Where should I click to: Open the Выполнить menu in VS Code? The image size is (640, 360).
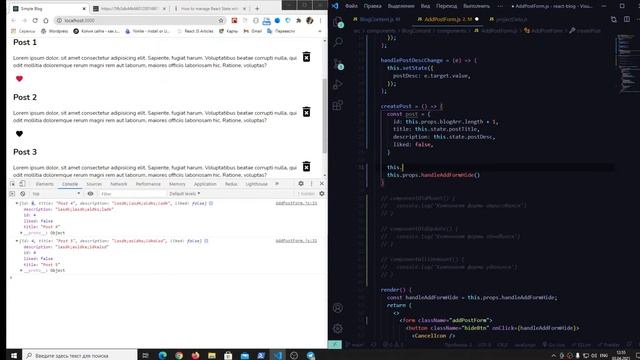(x=476, y=6)
